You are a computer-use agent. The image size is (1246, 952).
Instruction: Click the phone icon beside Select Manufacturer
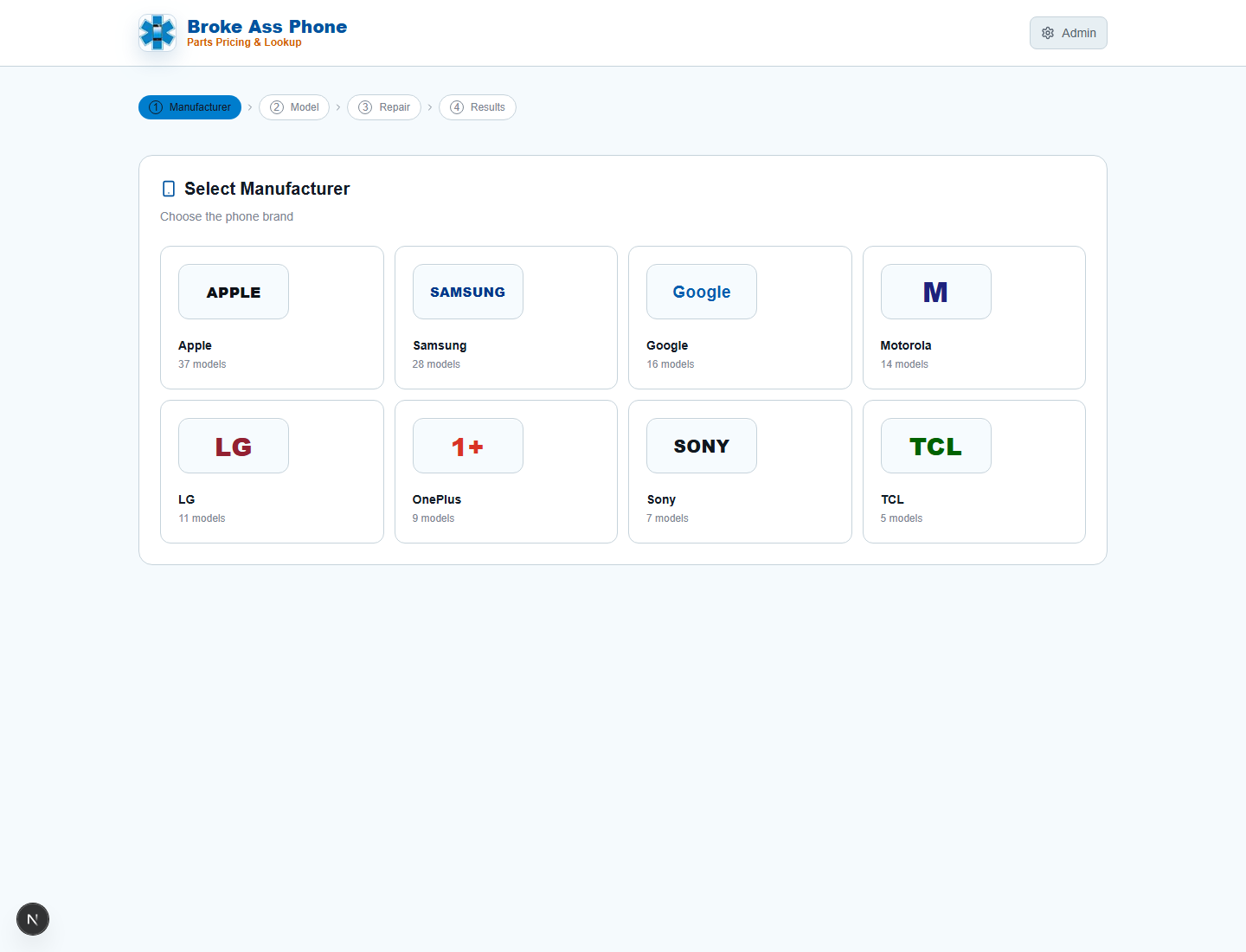click(169, 189)
